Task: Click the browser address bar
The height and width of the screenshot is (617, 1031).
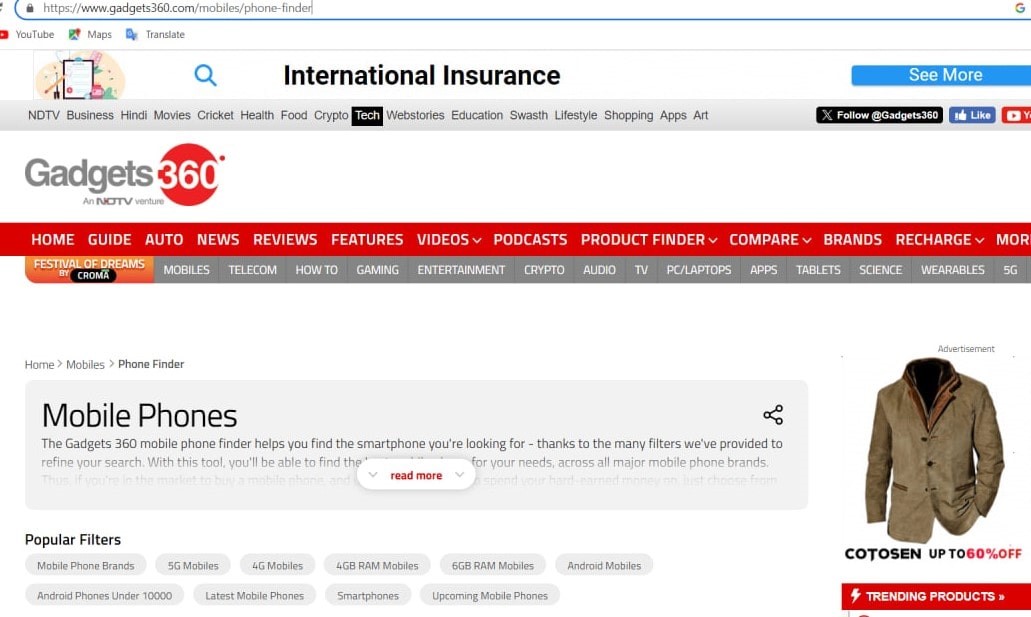Action: click(500, 8)
